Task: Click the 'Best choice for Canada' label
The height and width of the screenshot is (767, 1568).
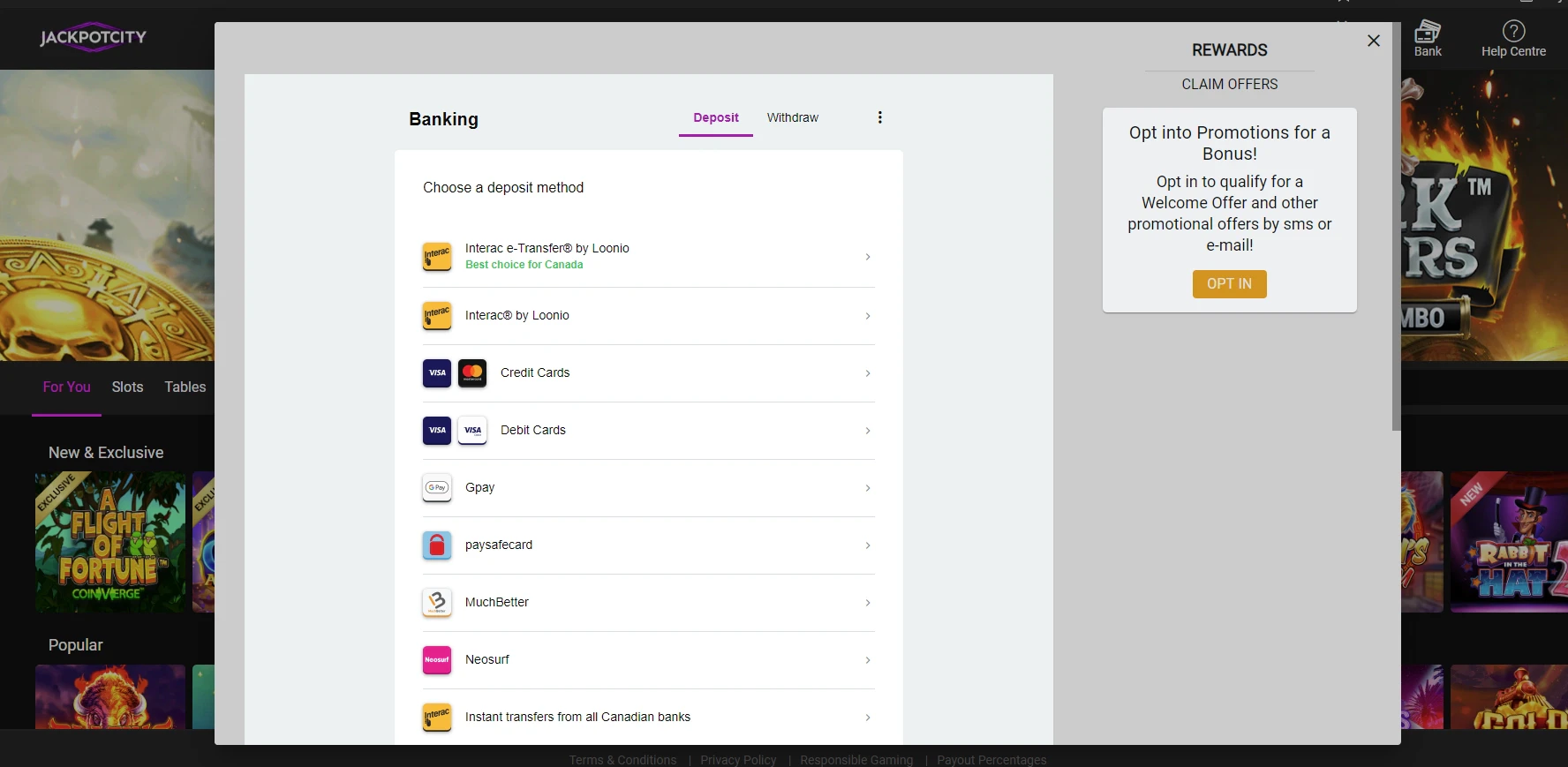Action: coord(524,265)
